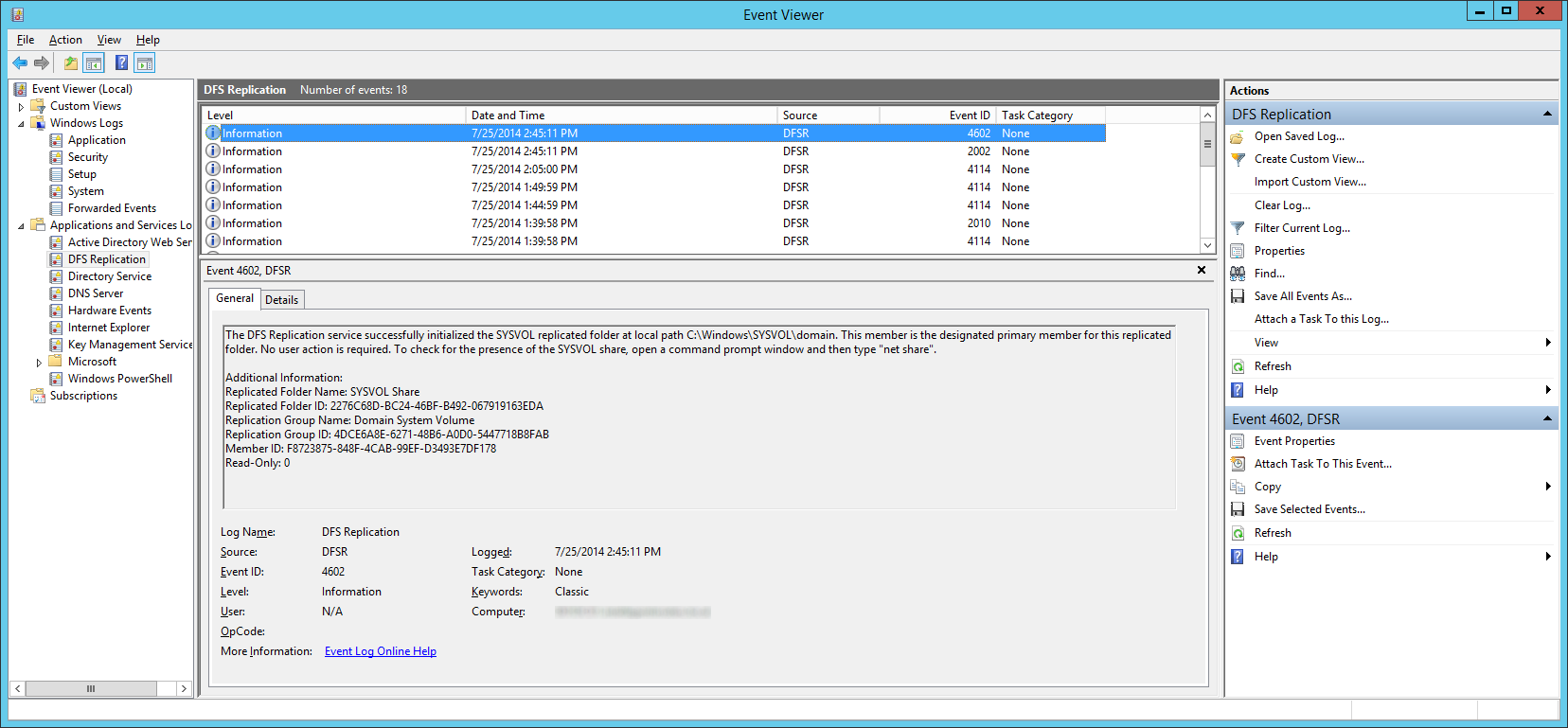Click the Save All Events disk icon
This screenshot has height=728, width=1568.
(x=1238, y=296)
